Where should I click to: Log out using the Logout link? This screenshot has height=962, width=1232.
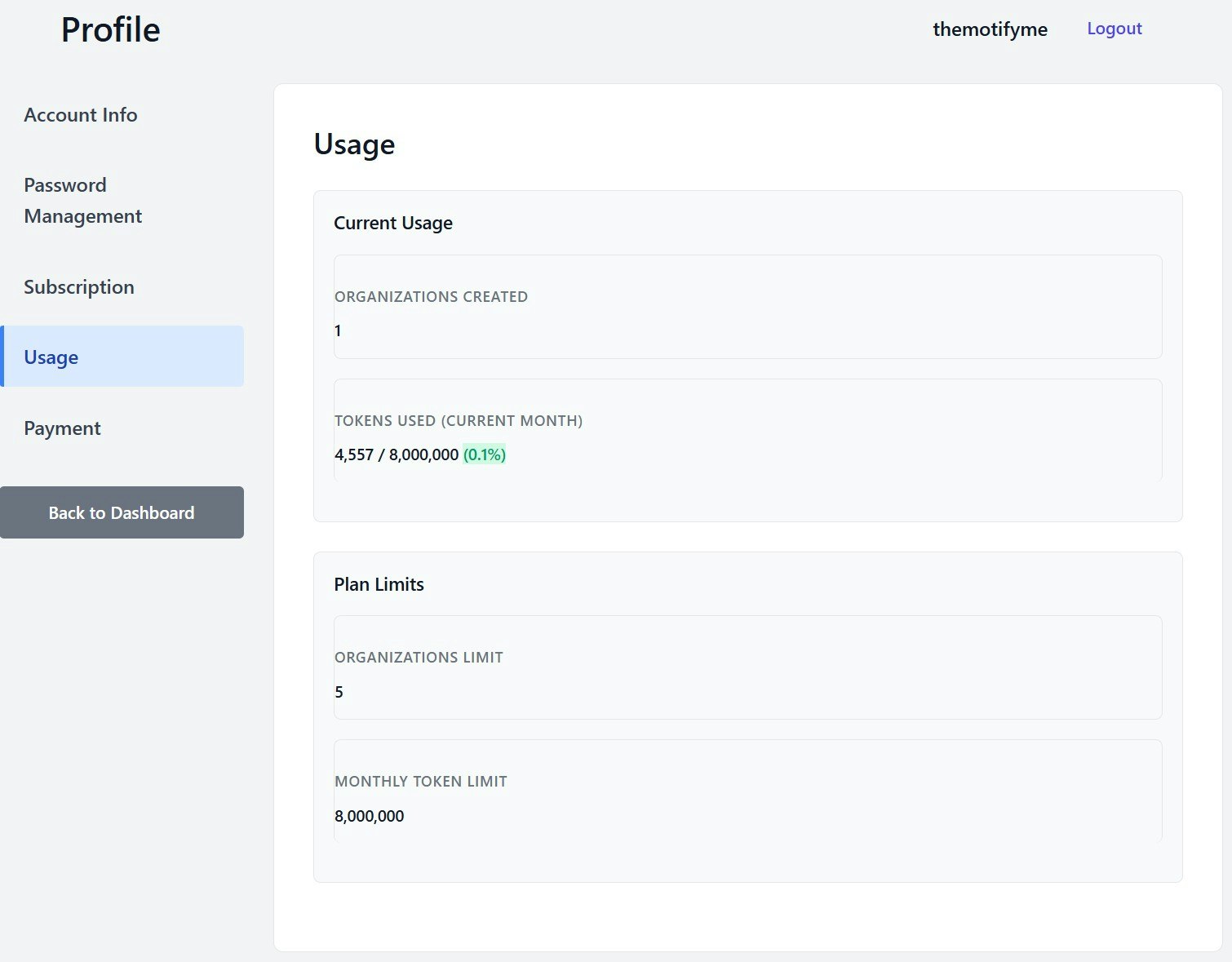(1114, 28)
